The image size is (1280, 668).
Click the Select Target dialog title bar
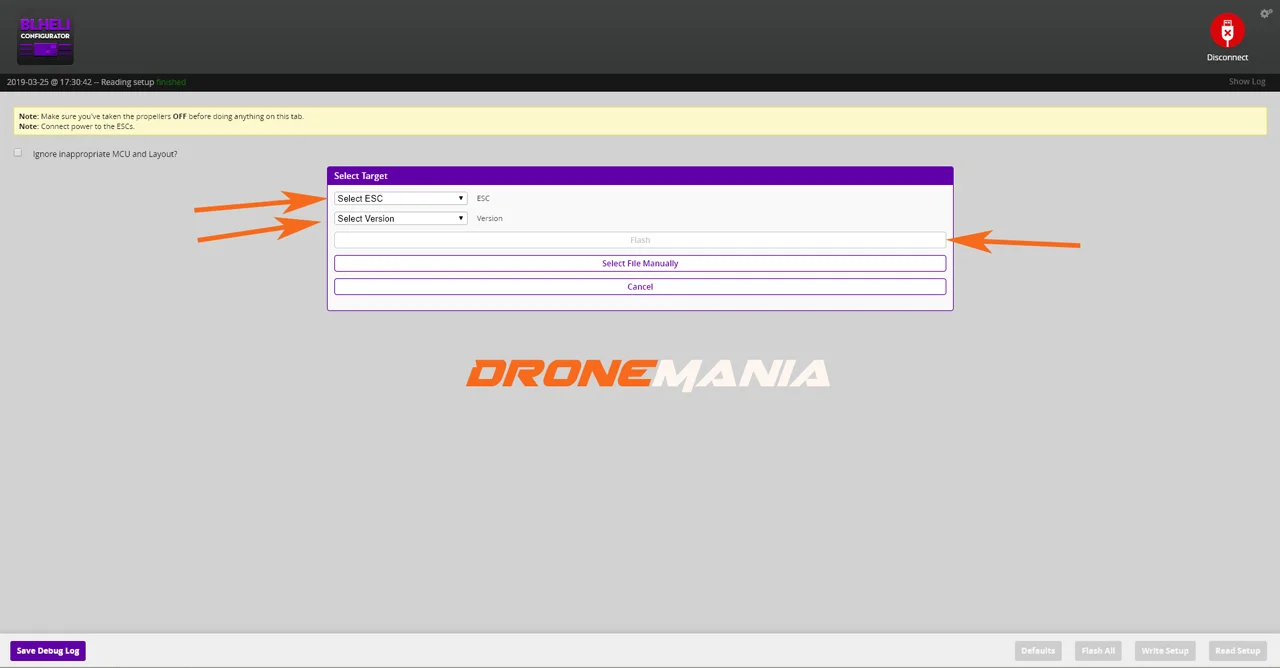point(640,176)
